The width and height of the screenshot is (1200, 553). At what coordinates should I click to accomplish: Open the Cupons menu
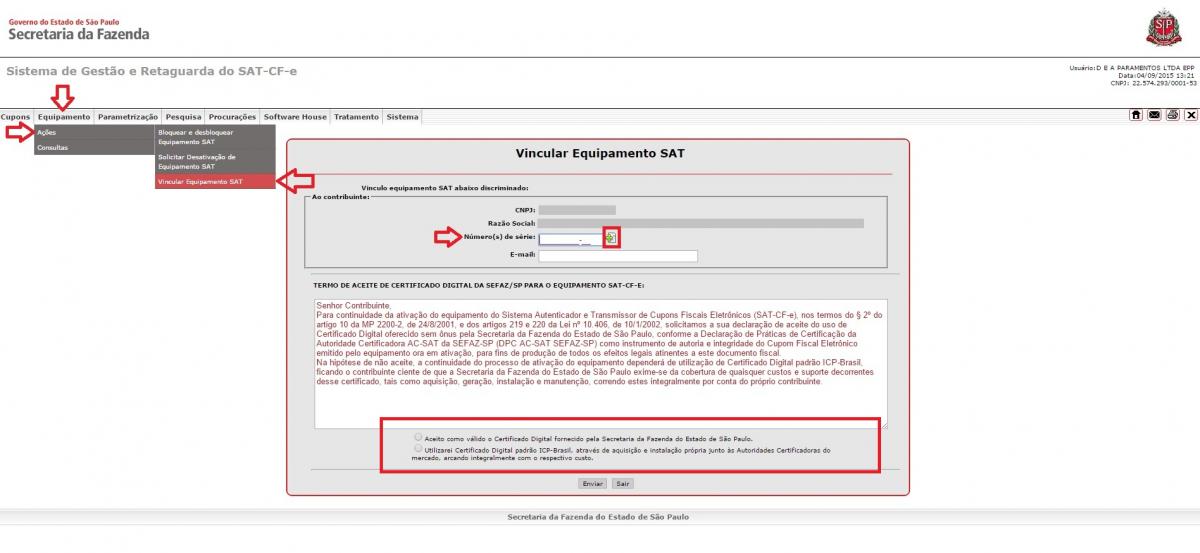15,117
